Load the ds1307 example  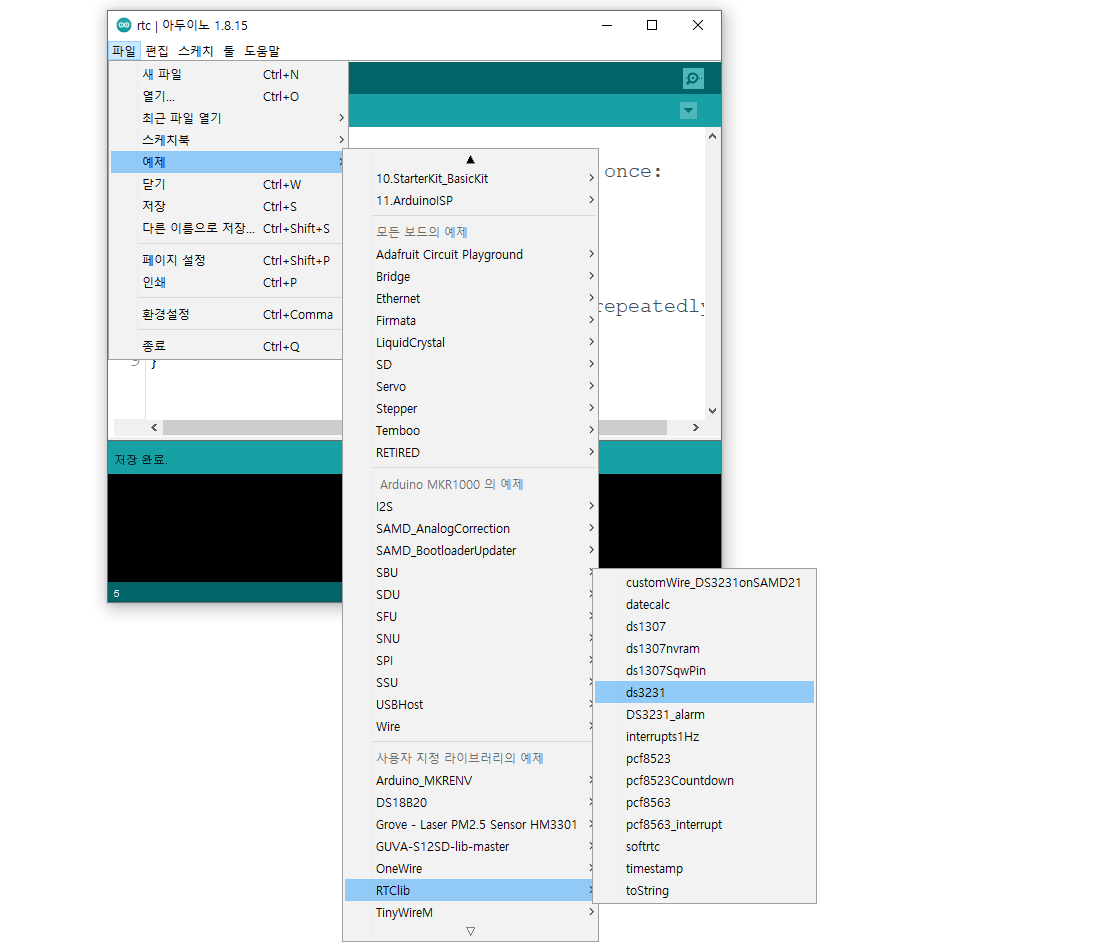click(704, 626)
